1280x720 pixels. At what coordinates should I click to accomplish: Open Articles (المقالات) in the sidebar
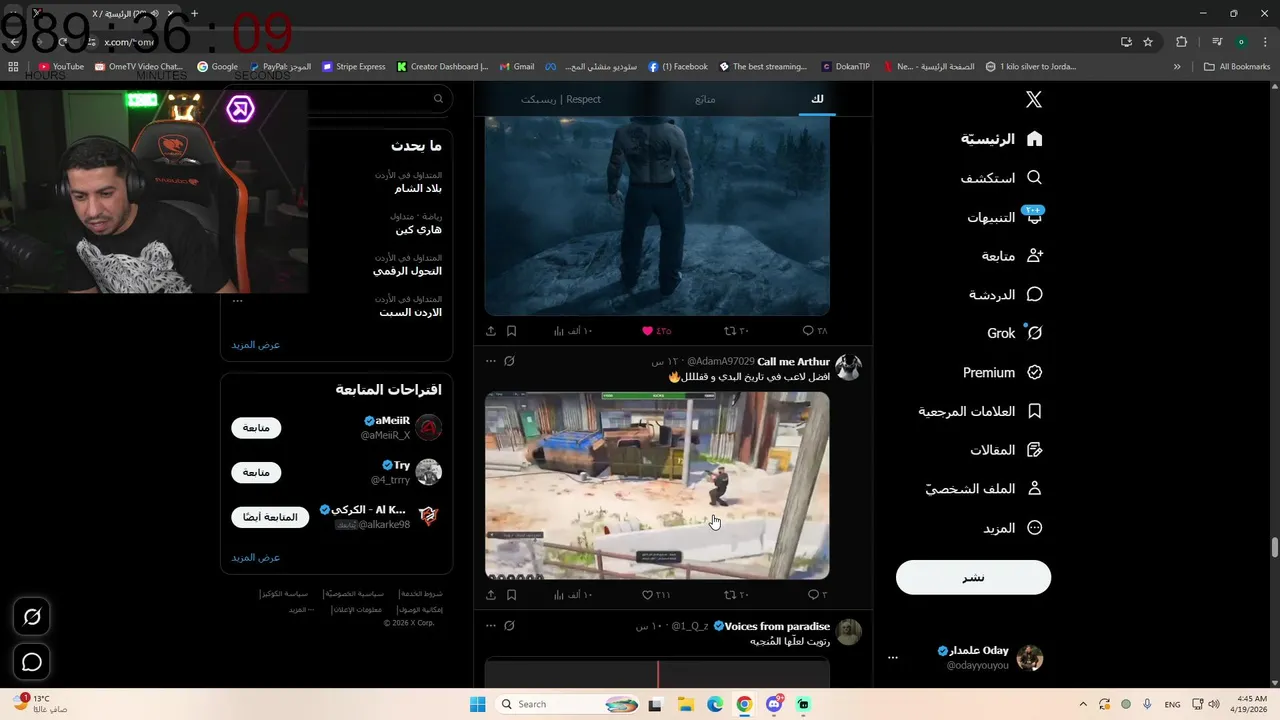[x=1006, y=450]
